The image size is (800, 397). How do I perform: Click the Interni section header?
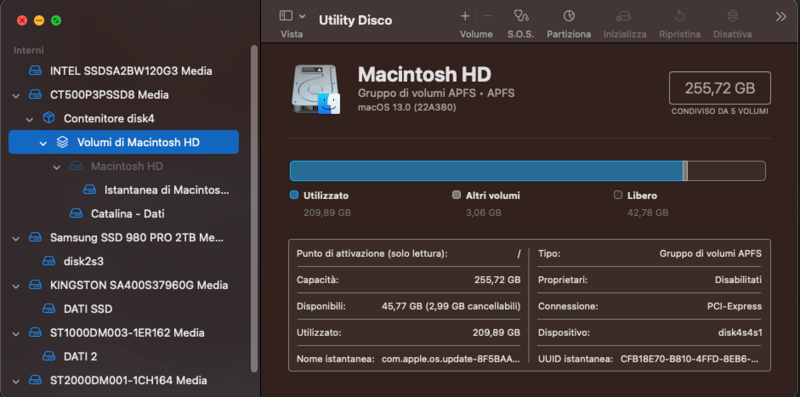[29, 50]
